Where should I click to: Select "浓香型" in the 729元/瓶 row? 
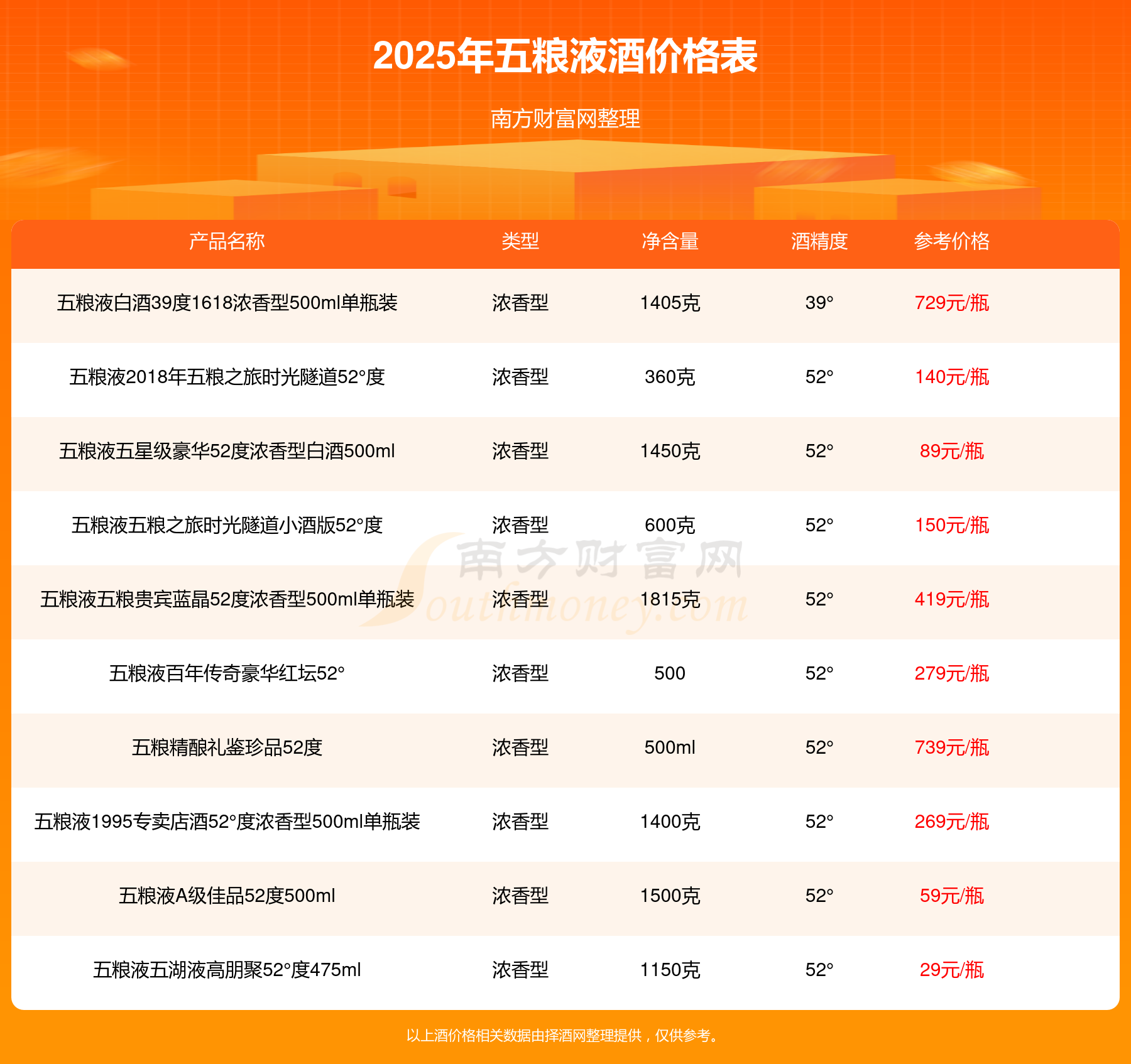(520, 303)
